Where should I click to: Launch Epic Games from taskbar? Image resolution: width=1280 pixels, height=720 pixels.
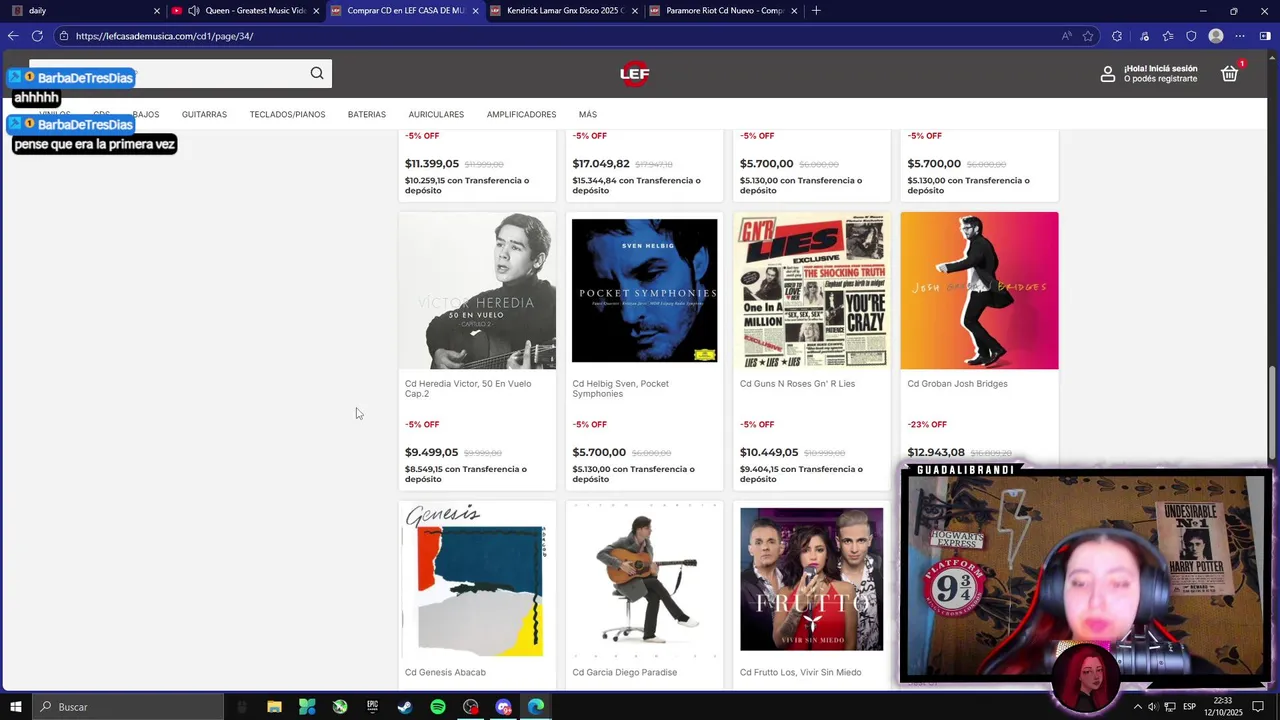pos(372,707)
